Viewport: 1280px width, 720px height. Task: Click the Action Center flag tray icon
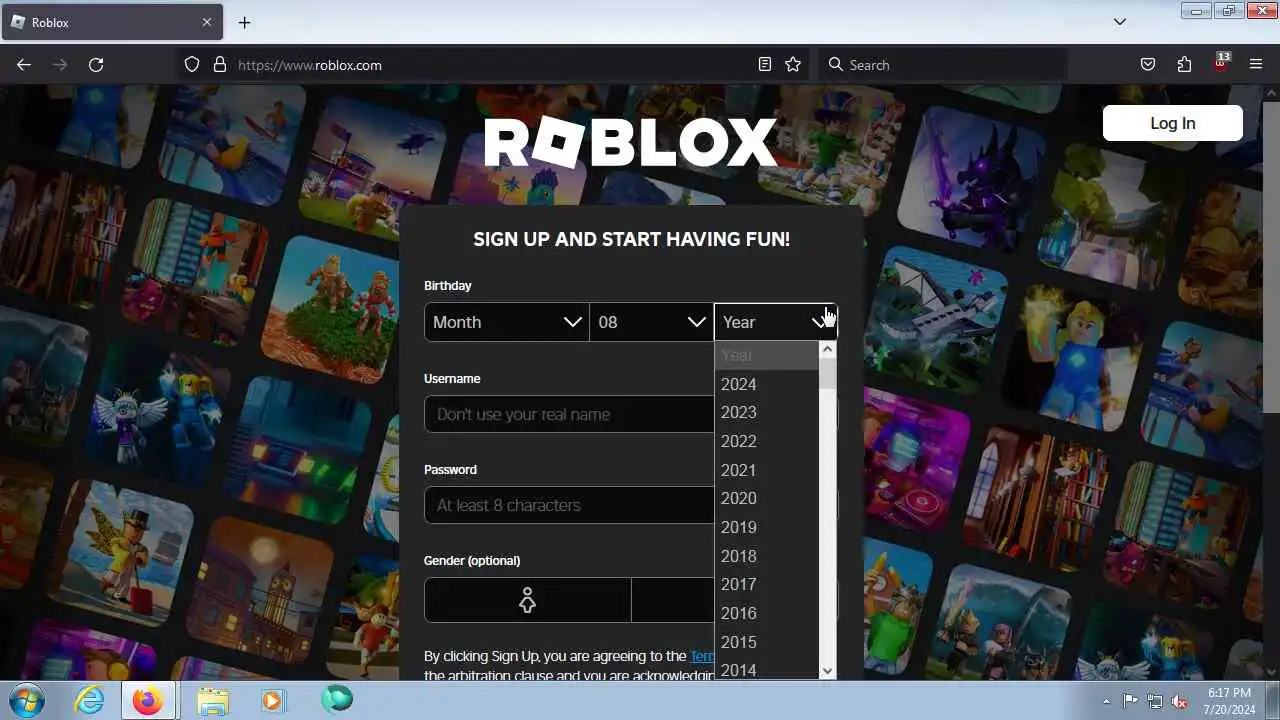tap(1130, 701)
